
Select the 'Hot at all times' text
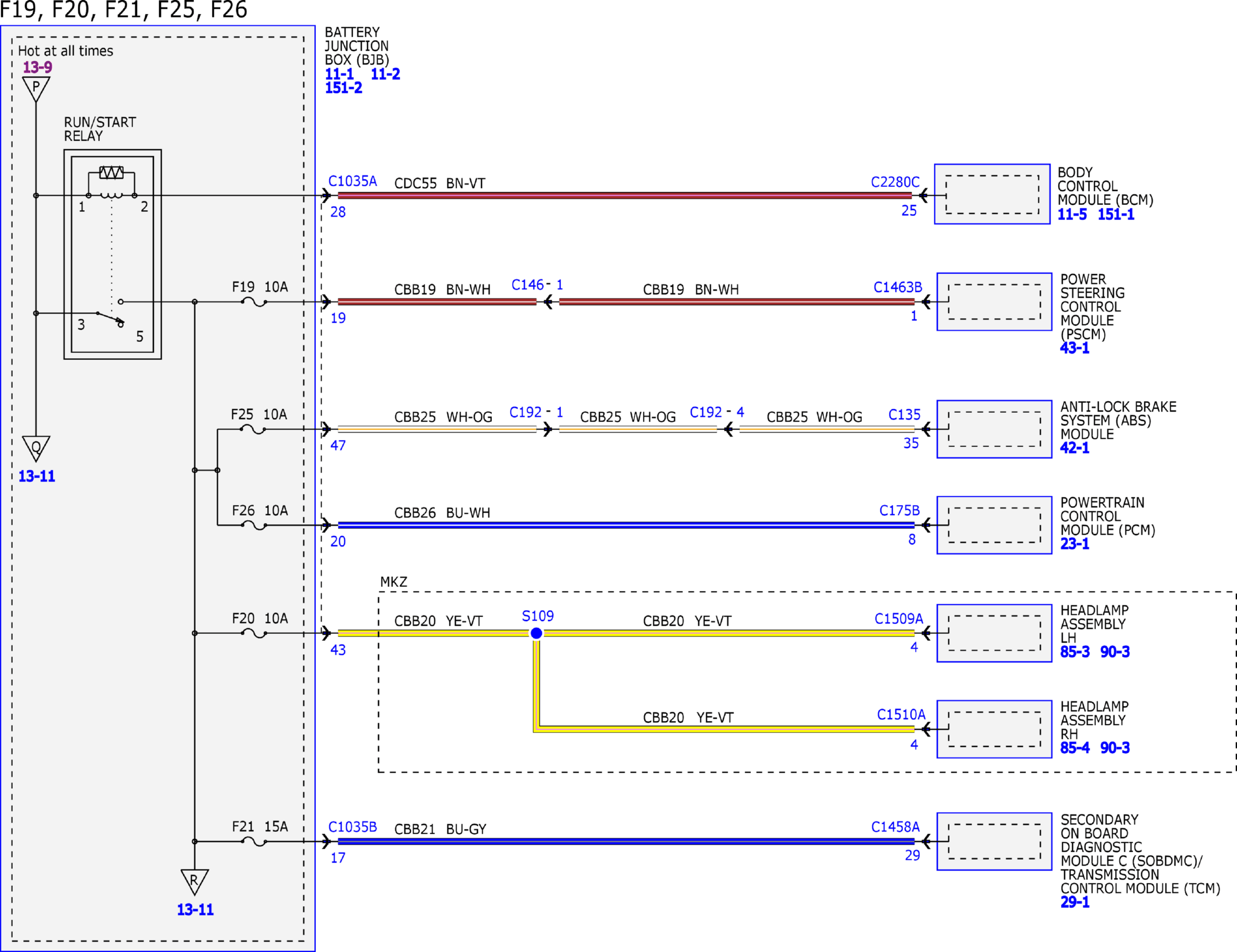(66, 51)
